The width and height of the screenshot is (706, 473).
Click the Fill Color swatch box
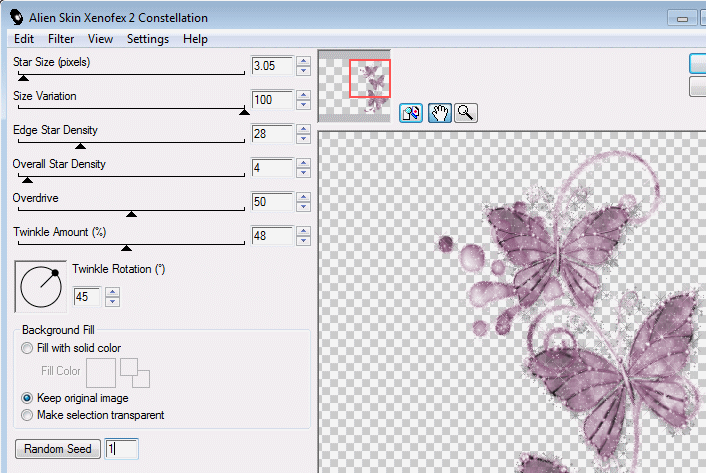101,373
